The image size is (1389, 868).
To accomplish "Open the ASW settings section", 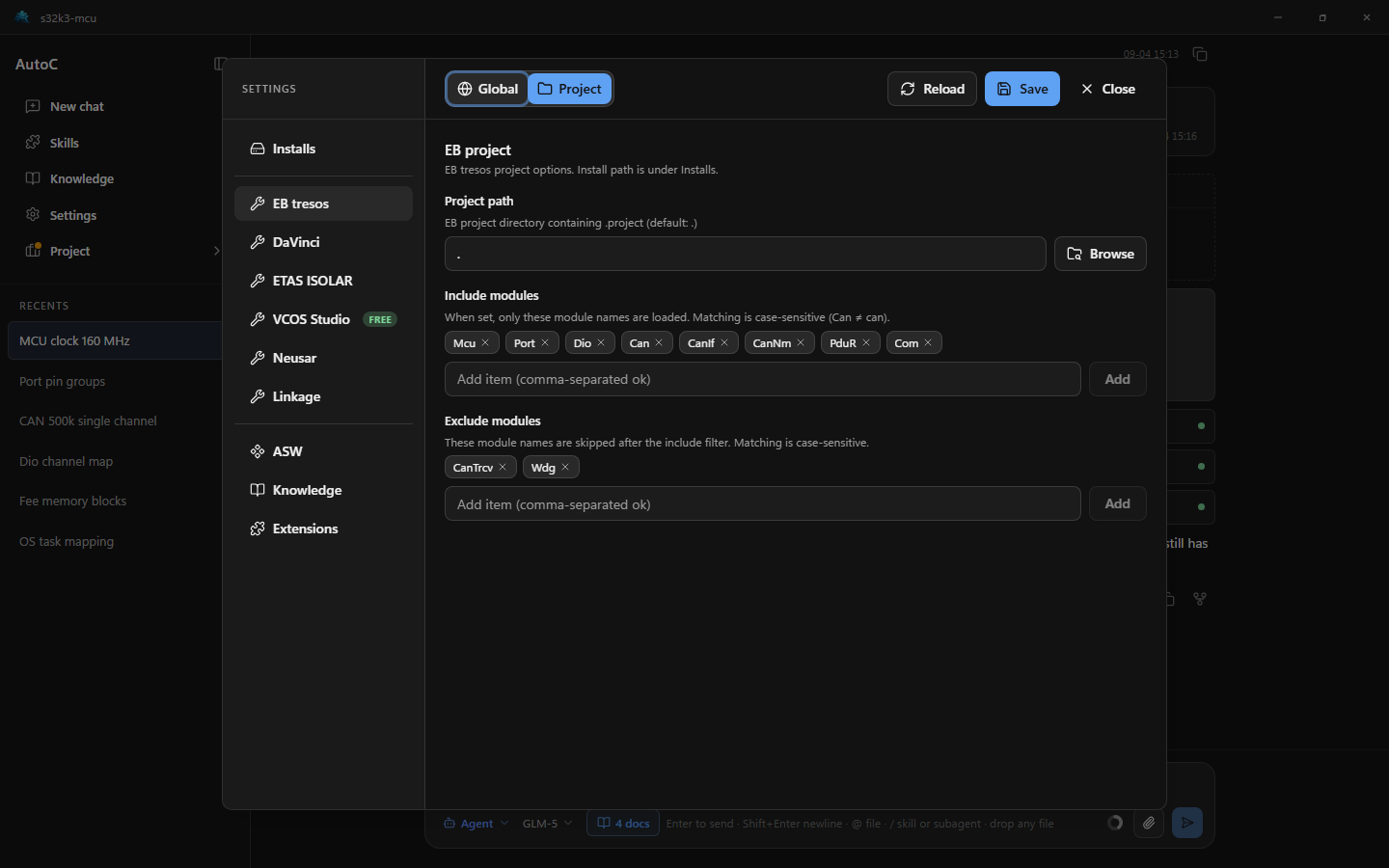I will (x=323, y=451).
